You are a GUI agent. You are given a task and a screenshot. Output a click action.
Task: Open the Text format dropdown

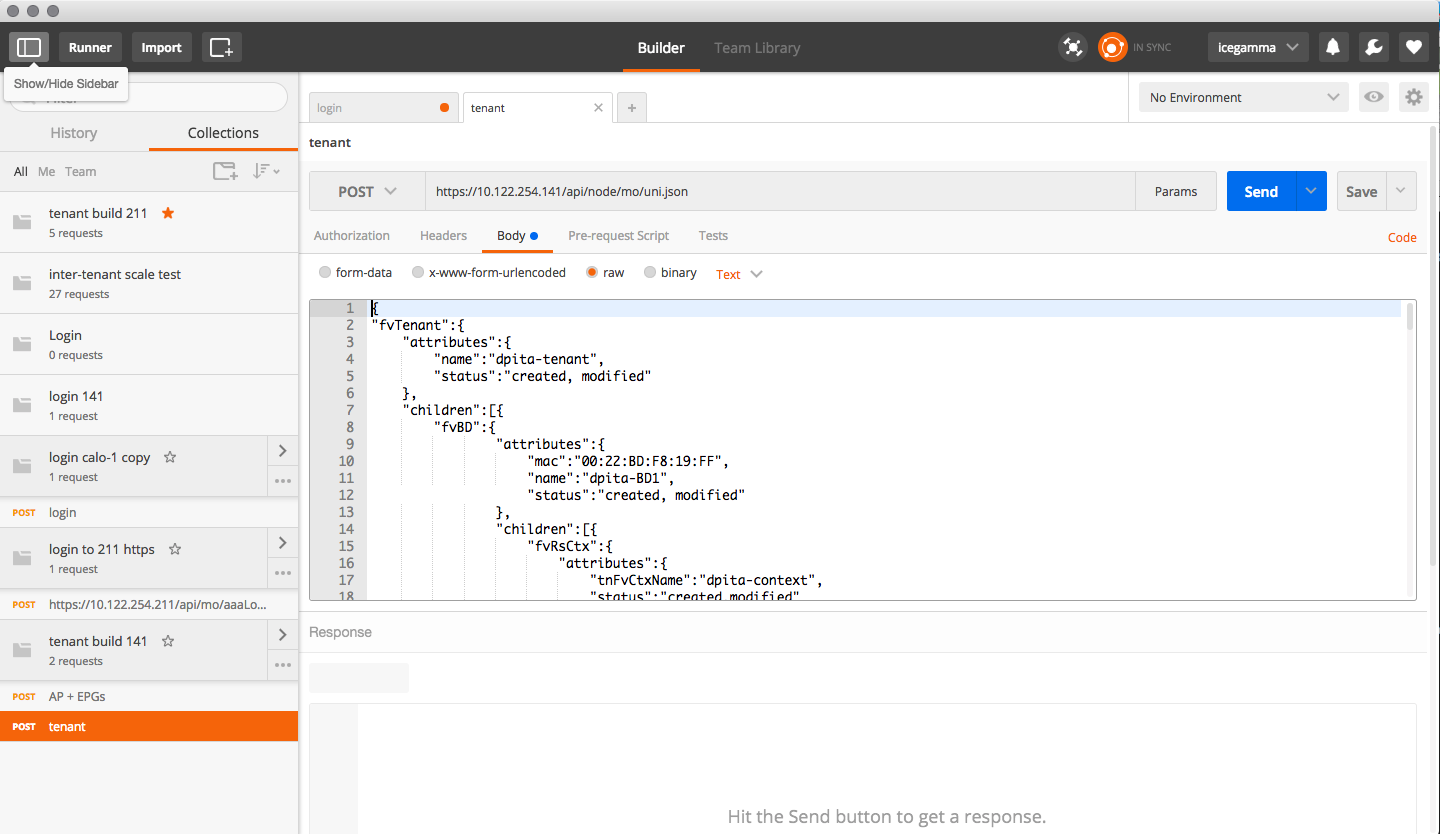click(739, 274)
